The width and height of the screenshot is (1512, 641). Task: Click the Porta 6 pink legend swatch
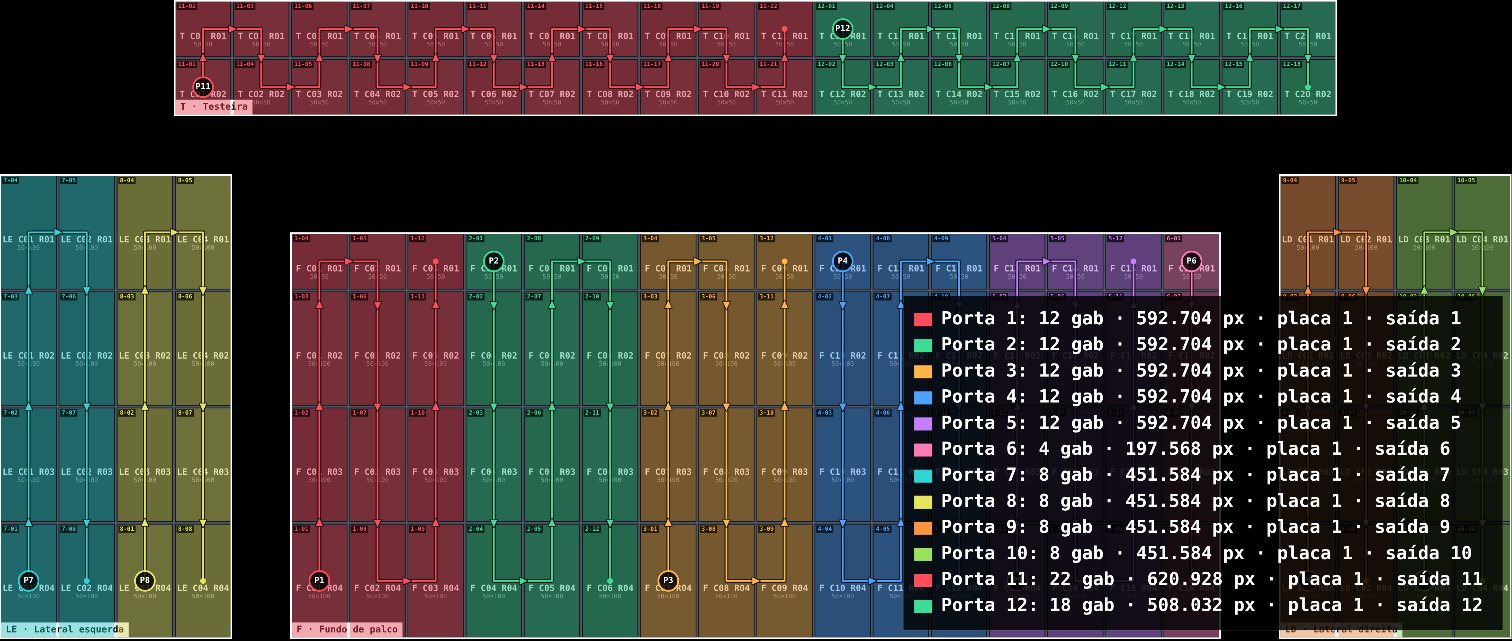pyautogui.click(x=923, y=449)
